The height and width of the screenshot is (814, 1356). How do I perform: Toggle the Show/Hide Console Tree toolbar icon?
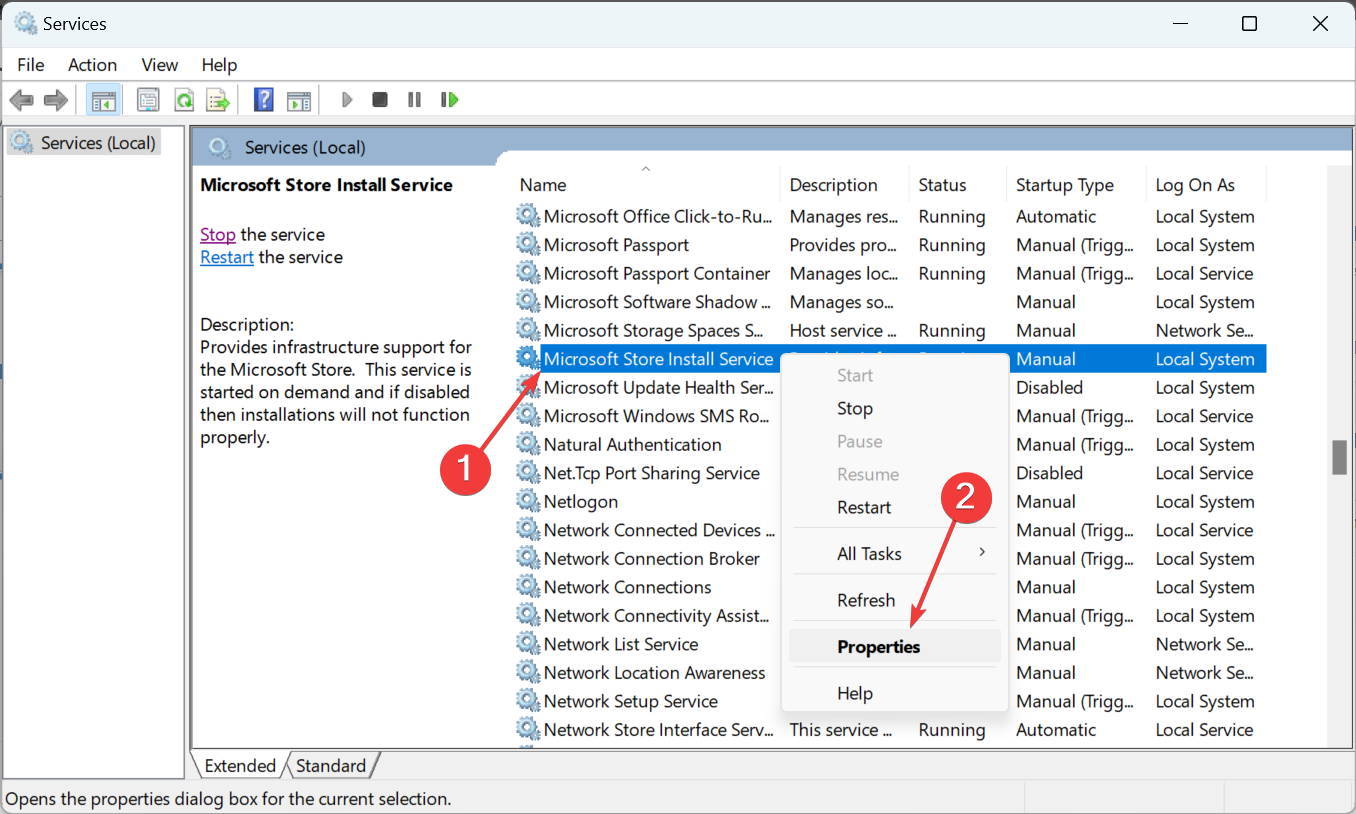(x=104, y=100)
